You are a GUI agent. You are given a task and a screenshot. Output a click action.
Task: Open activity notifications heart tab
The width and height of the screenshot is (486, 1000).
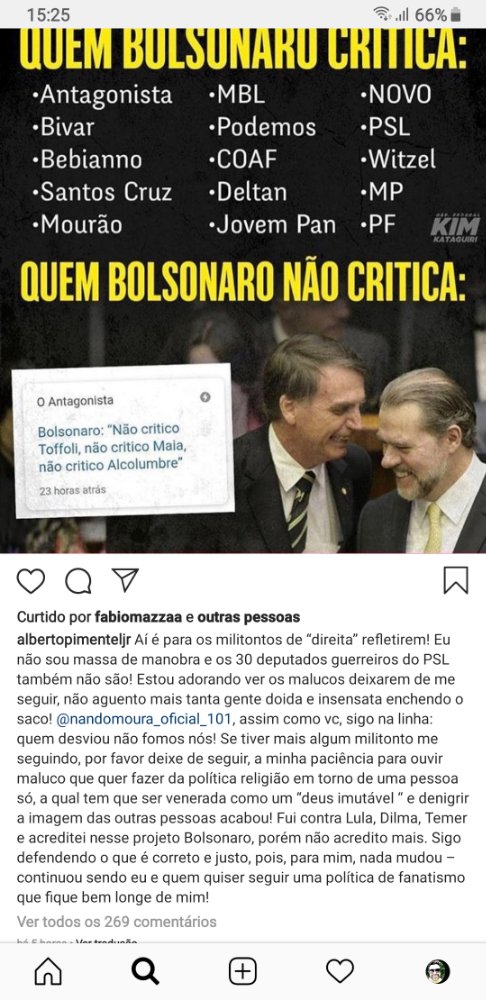(340, 971)
